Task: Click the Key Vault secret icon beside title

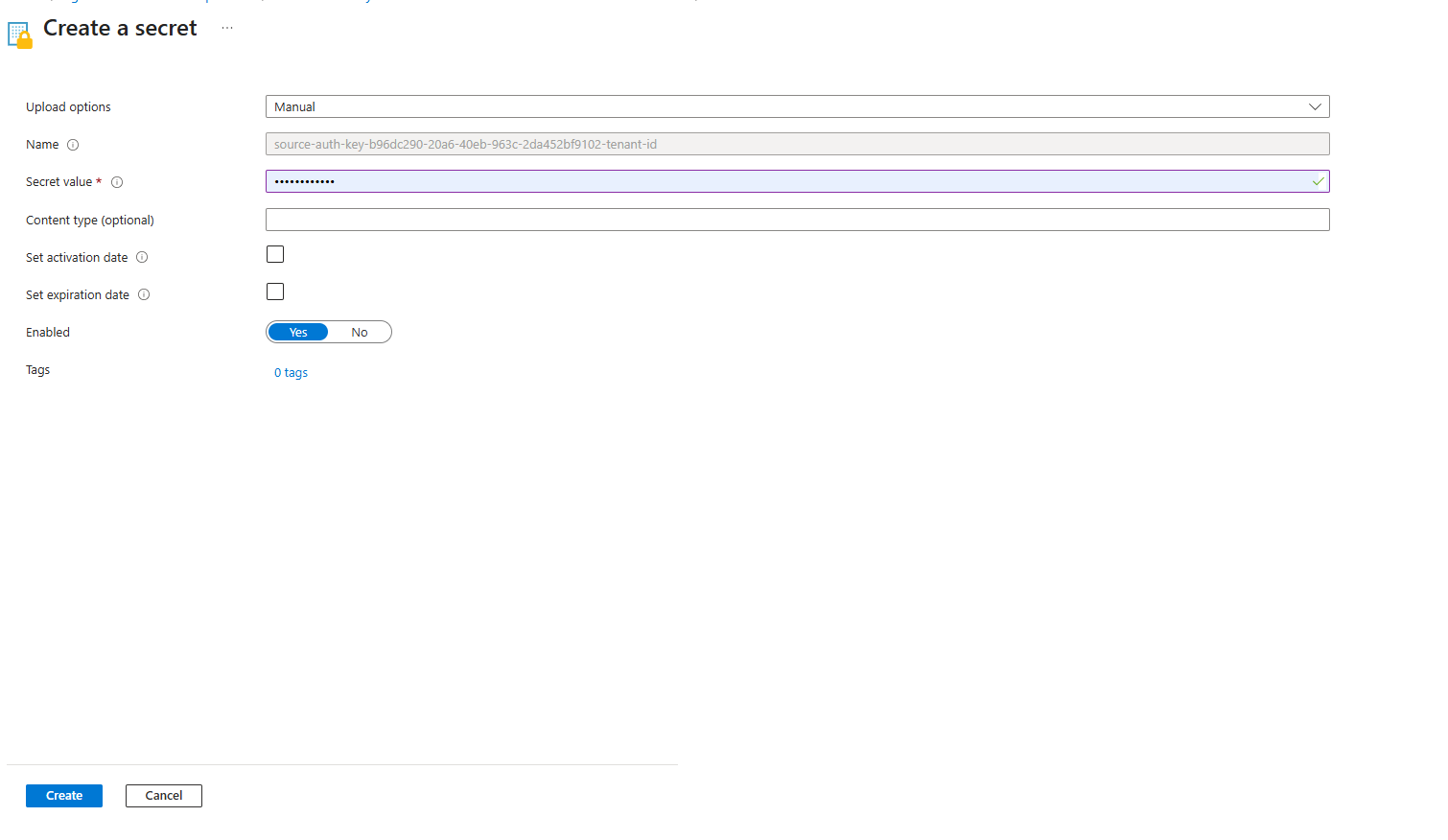Action: click(20, 35)
